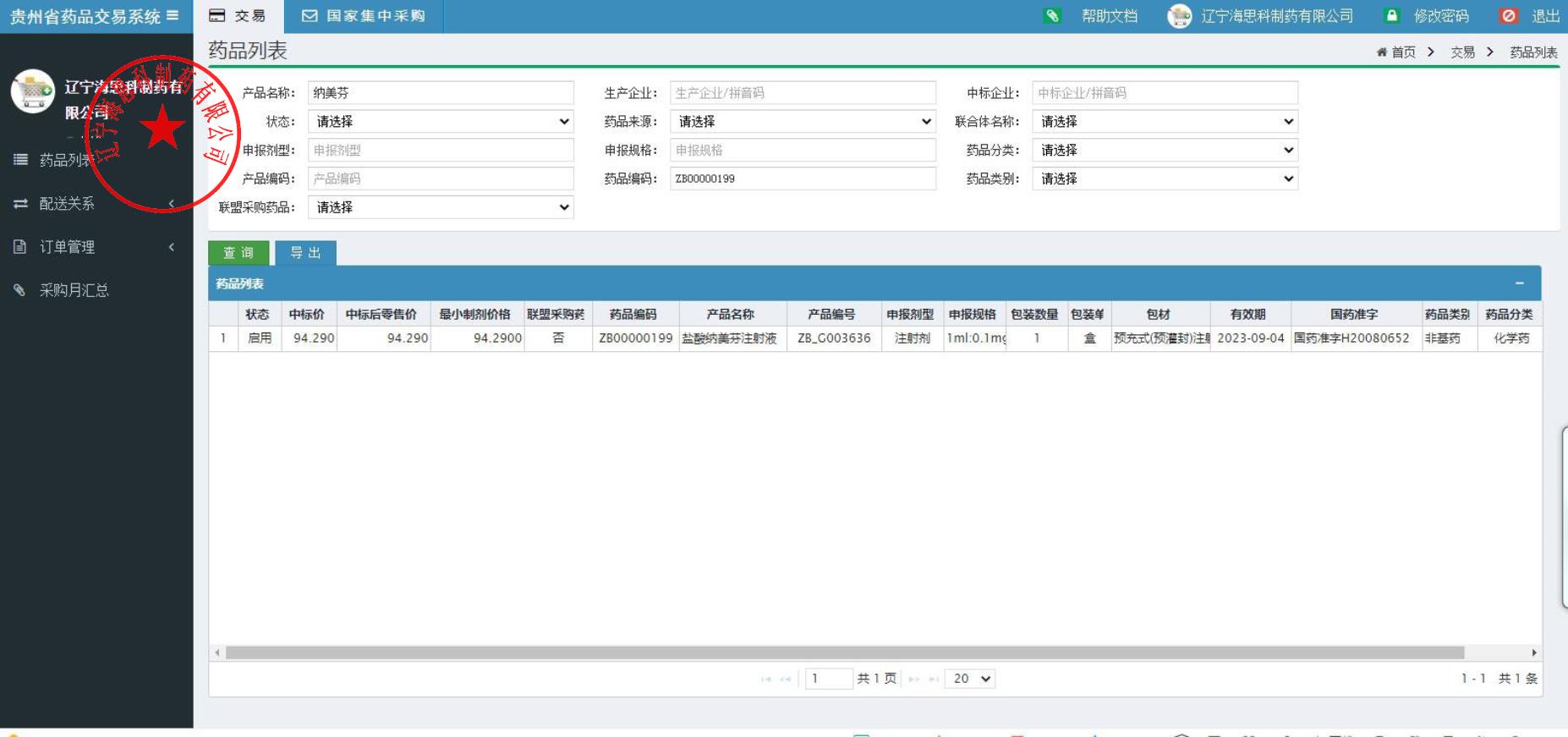
Task: Open the 联合体名称 dropdown
Action: click(x=1165, y=122)
